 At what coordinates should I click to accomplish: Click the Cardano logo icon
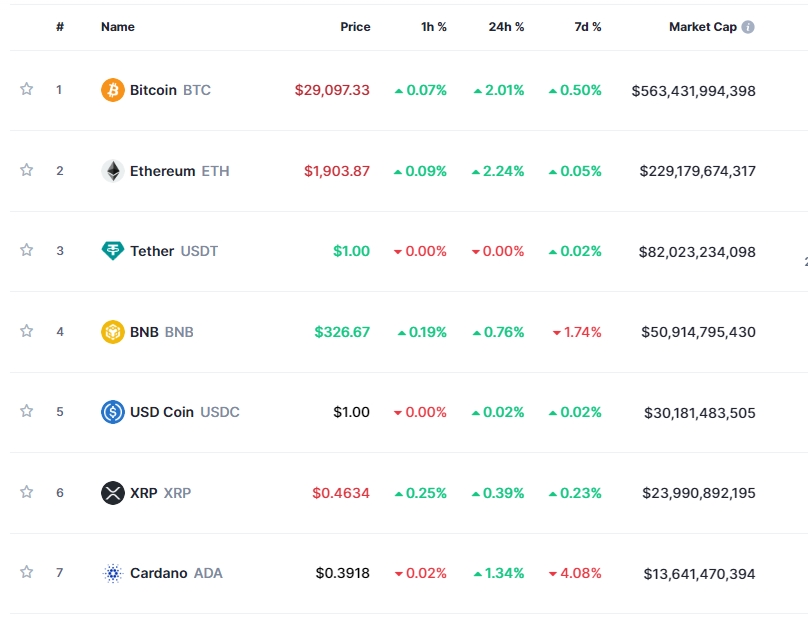(113, 573)
